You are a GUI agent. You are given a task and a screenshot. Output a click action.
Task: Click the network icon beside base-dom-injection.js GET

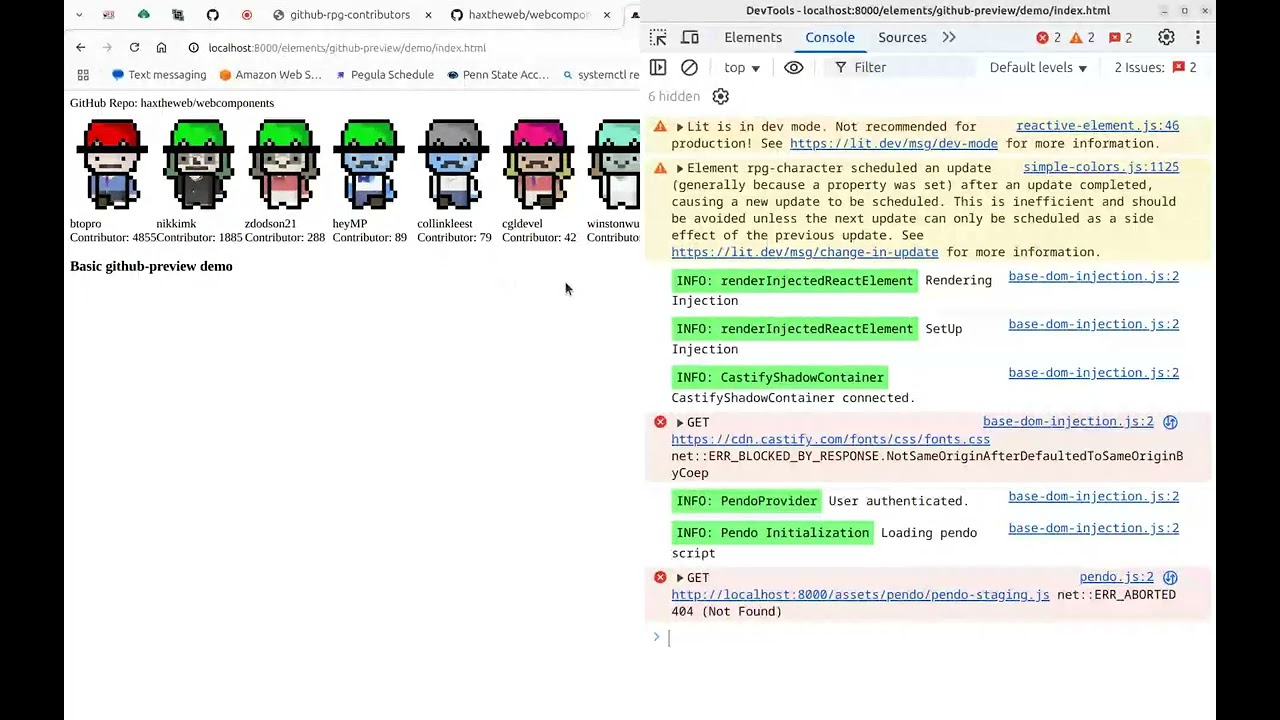point(1170,422)
